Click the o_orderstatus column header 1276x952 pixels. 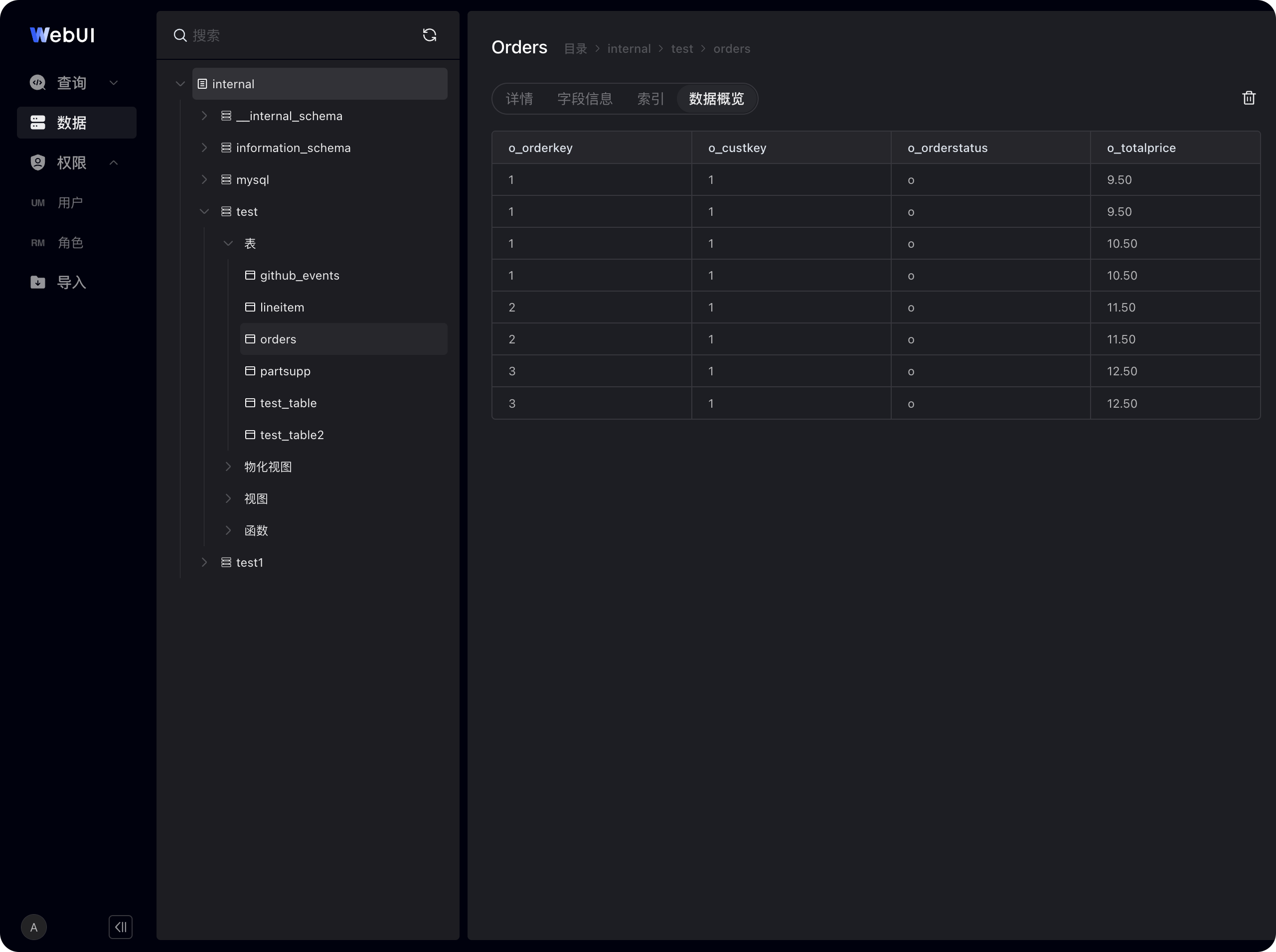(x=991, y=148)
